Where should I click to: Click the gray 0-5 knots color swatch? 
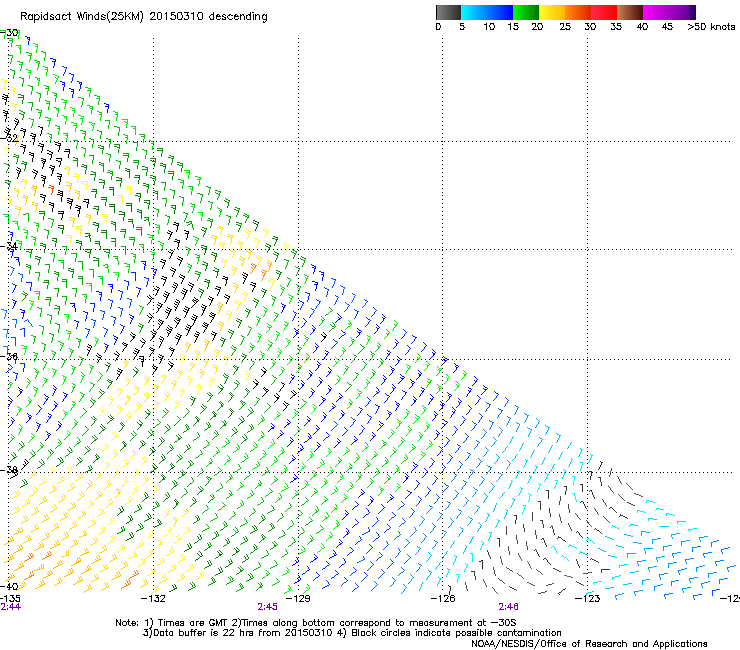coord(448,12)
